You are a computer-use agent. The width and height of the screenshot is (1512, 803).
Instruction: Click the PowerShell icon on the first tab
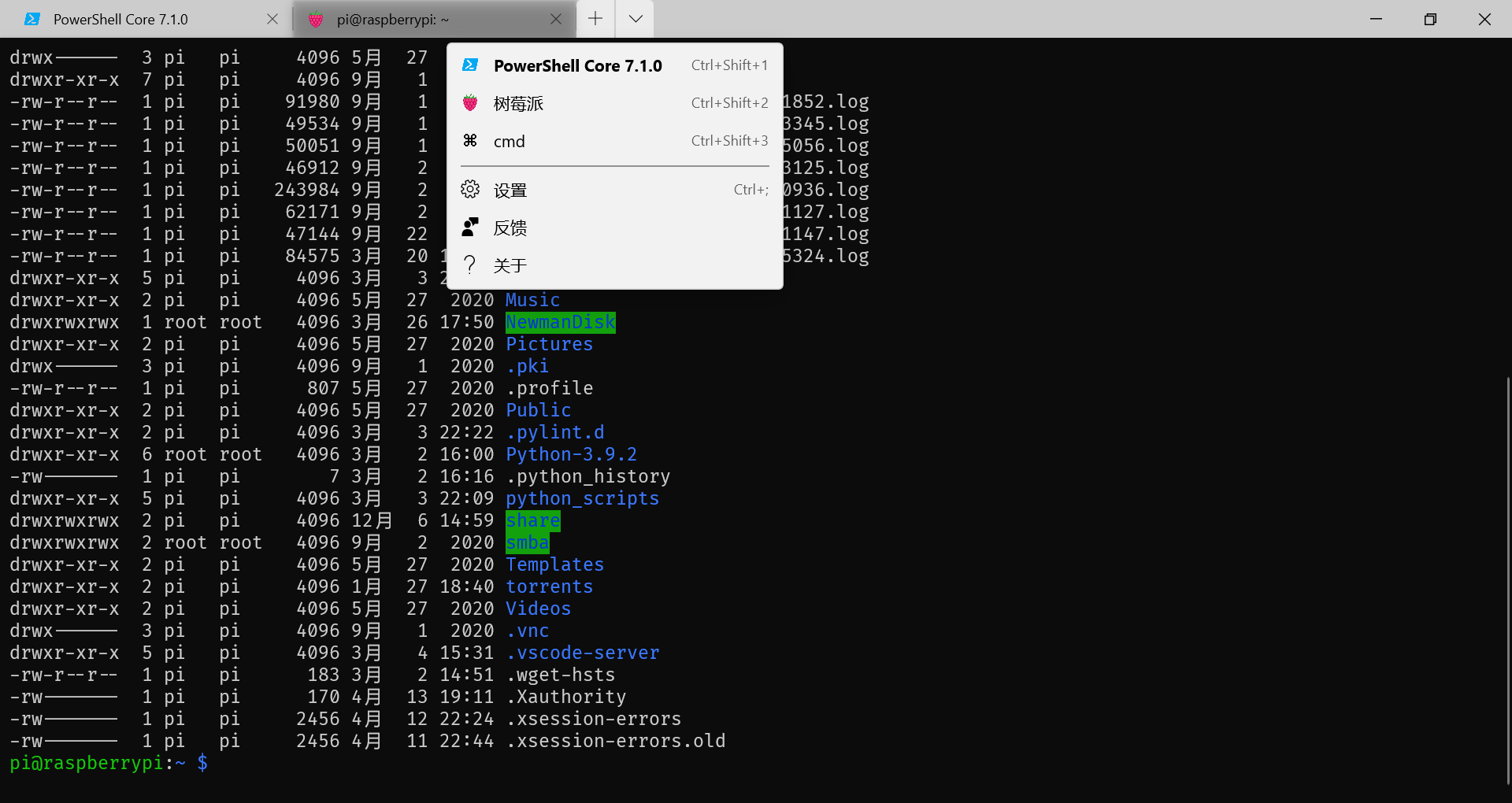(32, 19)
